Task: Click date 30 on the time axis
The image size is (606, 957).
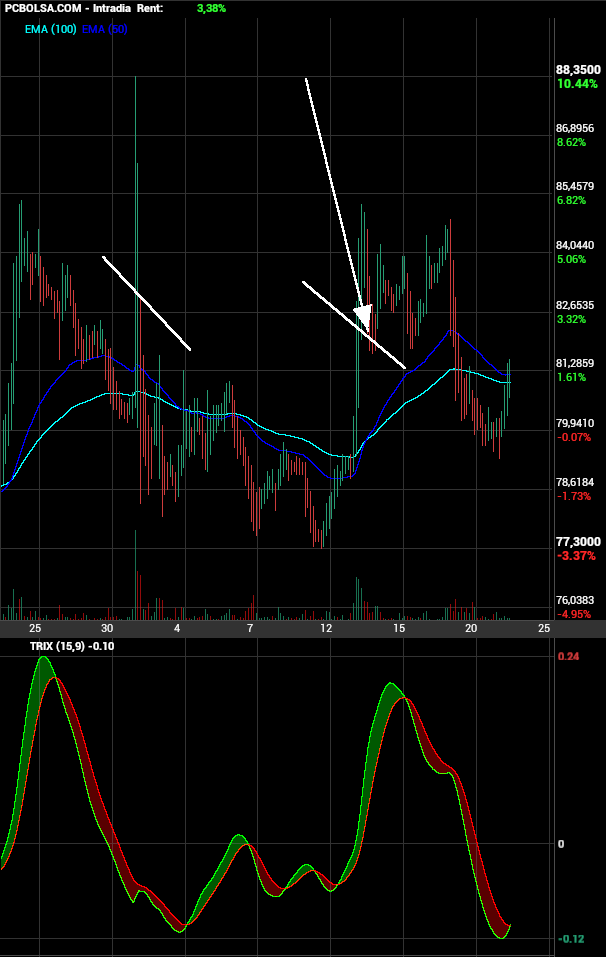Action: [x=107, y=628]
